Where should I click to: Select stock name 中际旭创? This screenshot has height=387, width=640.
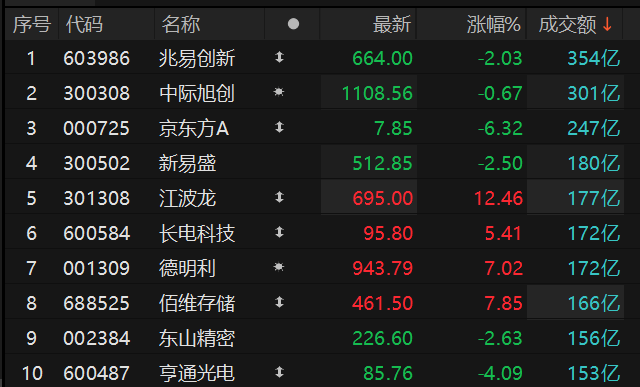pos(197,93)
